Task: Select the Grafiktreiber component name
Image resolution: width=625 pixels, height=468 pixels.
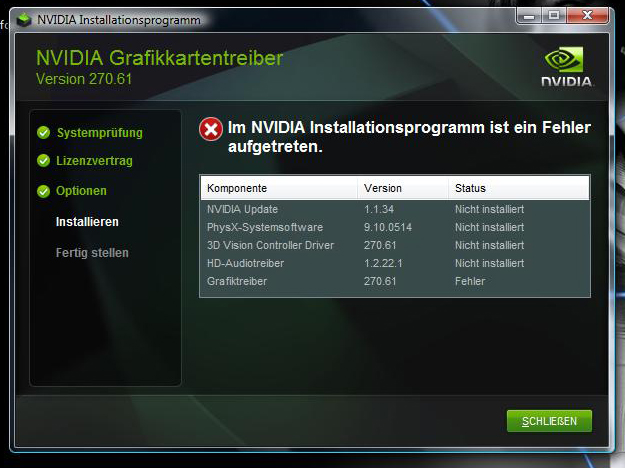Action: click(237, 281)
